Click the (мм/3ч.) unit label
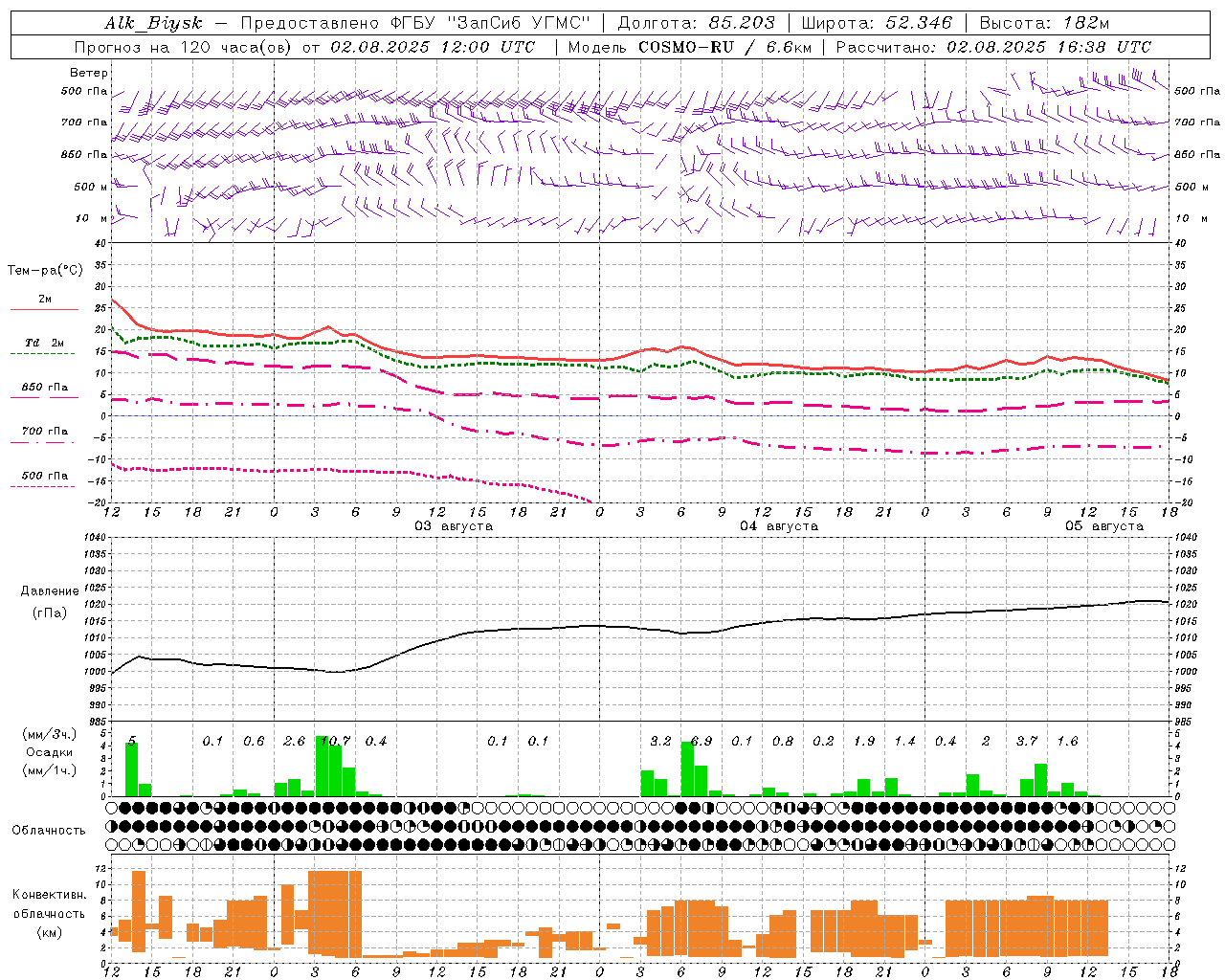This screenshot has width=1225, height=980. tap(49, 735)
